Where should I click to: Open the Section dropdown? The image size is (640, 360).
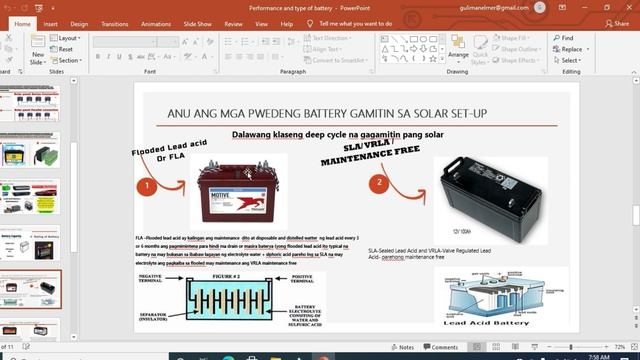66,60
